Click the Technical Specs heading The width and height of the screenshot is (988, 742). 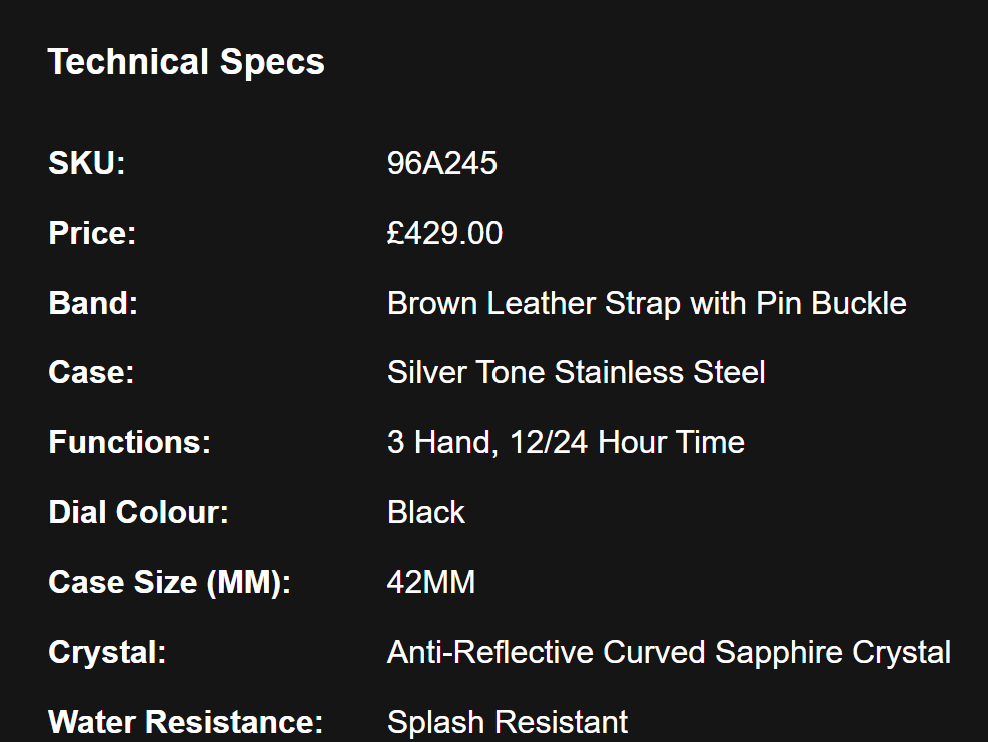point(186,62)
